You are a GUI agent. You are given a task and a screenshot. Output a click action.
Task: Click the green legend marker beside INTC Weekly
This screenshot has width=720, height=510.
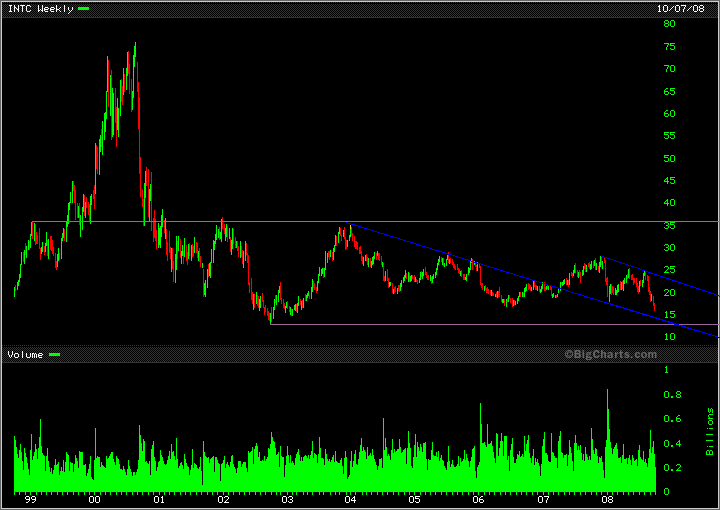pyautogui.click(x=84, y=9)
